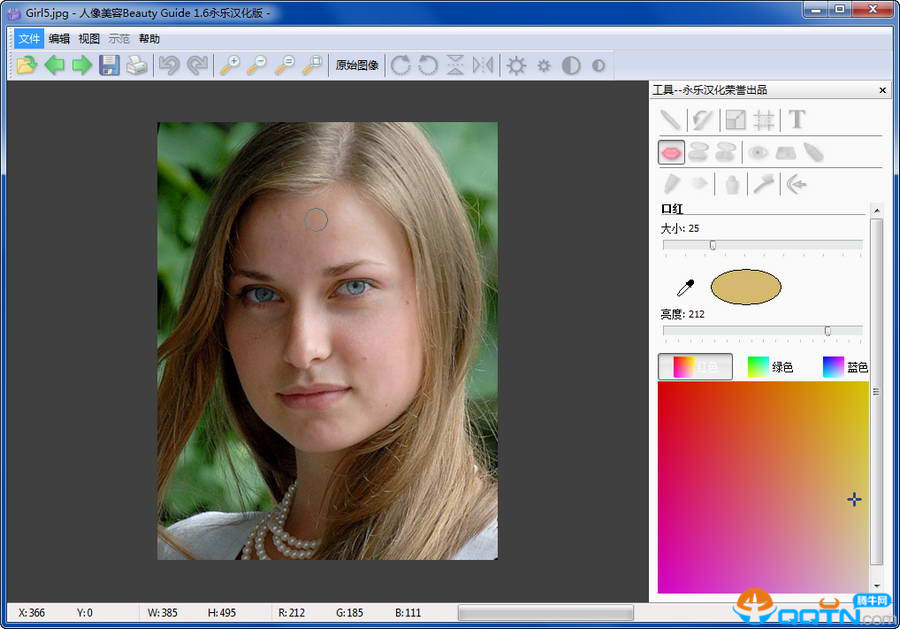This screenshot has width=900, height=629.
Task: Click the green right arrow next image icon
Action: [x=81, y=66]
